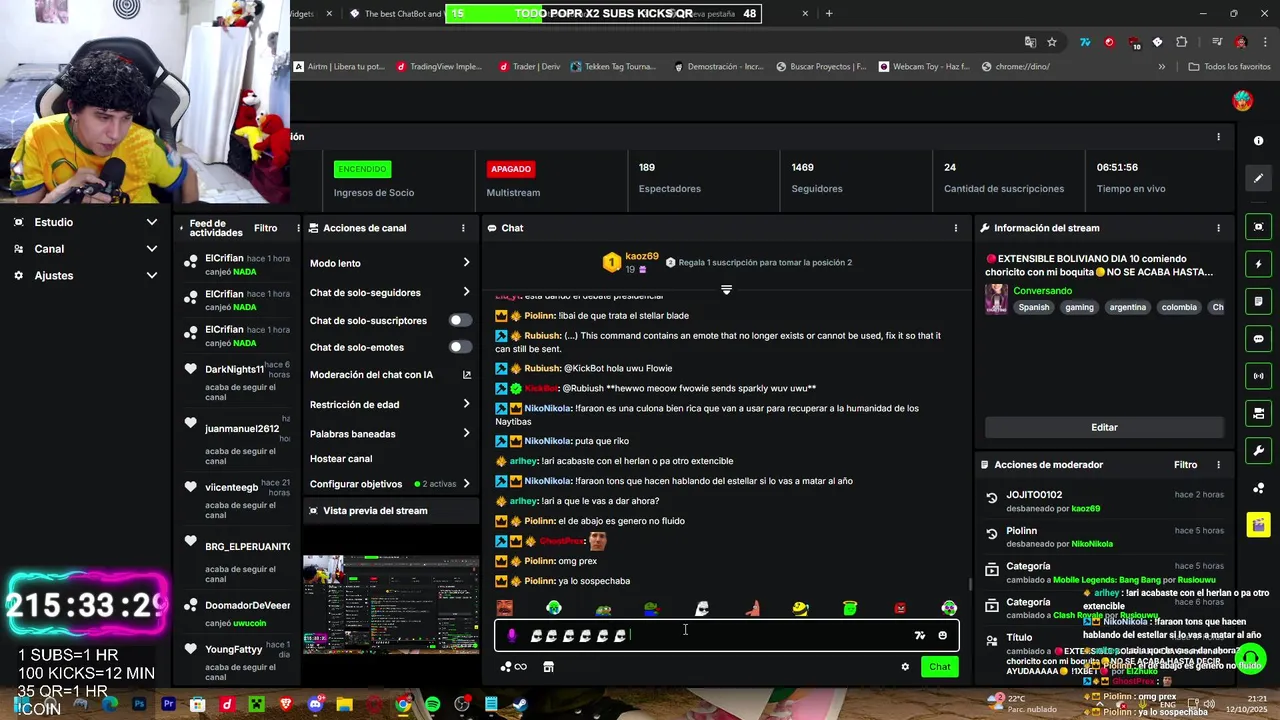Open Moderación del chat con IA external link

coord(467,375)
